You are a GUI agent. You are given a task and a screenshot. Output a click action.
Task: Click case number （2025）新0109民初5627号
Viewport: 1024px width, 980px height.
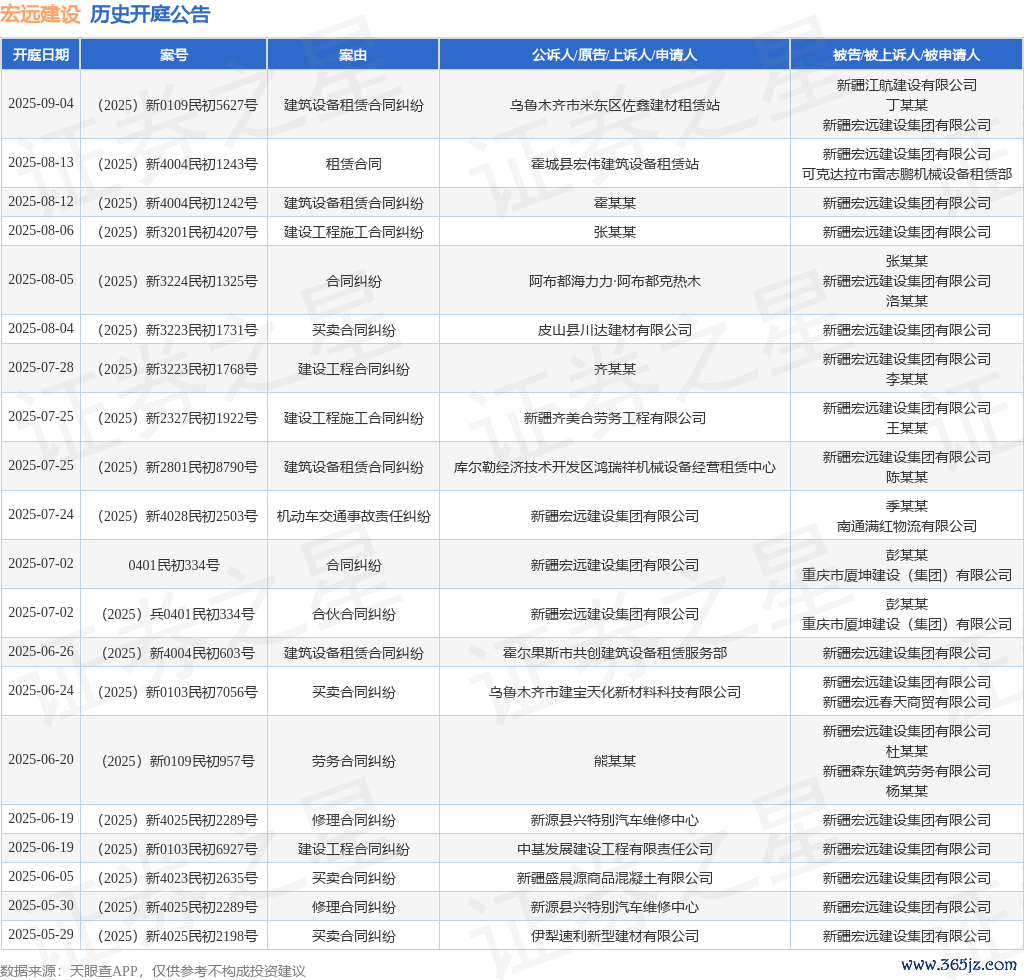(174, 105)
